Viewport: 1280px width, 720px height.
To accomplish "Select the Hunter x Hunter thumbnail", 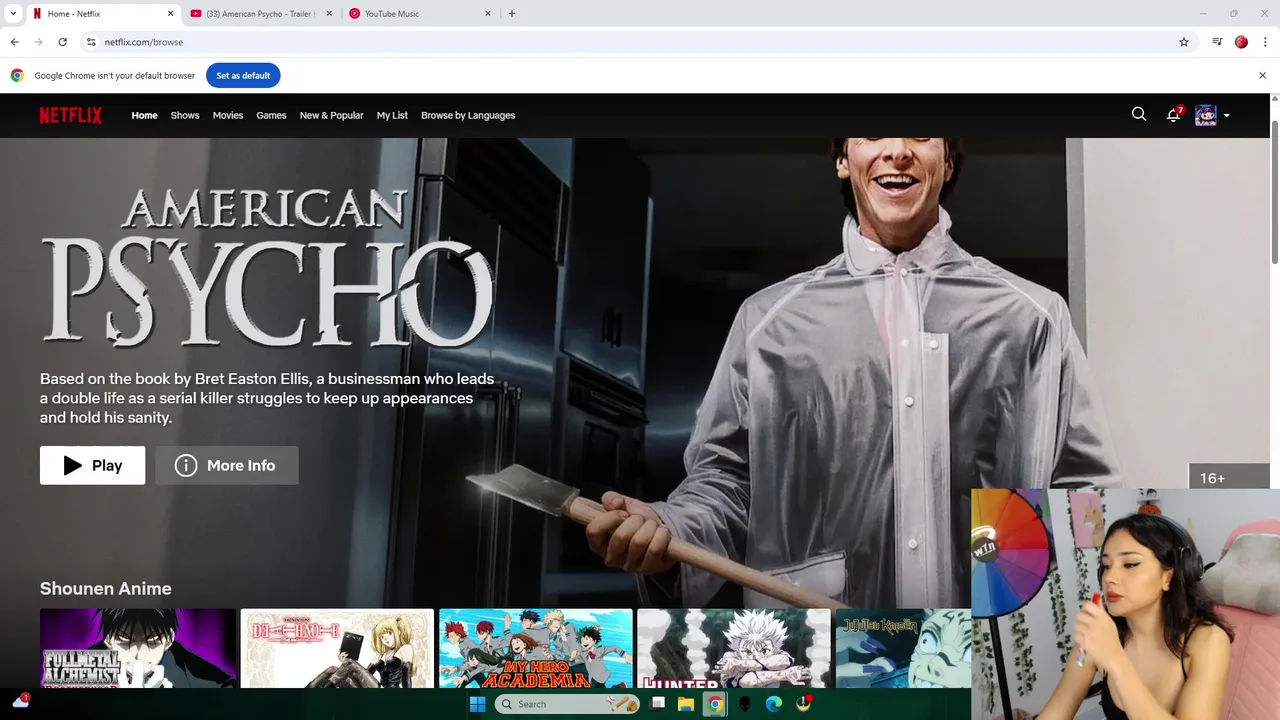I will [734, 648].
